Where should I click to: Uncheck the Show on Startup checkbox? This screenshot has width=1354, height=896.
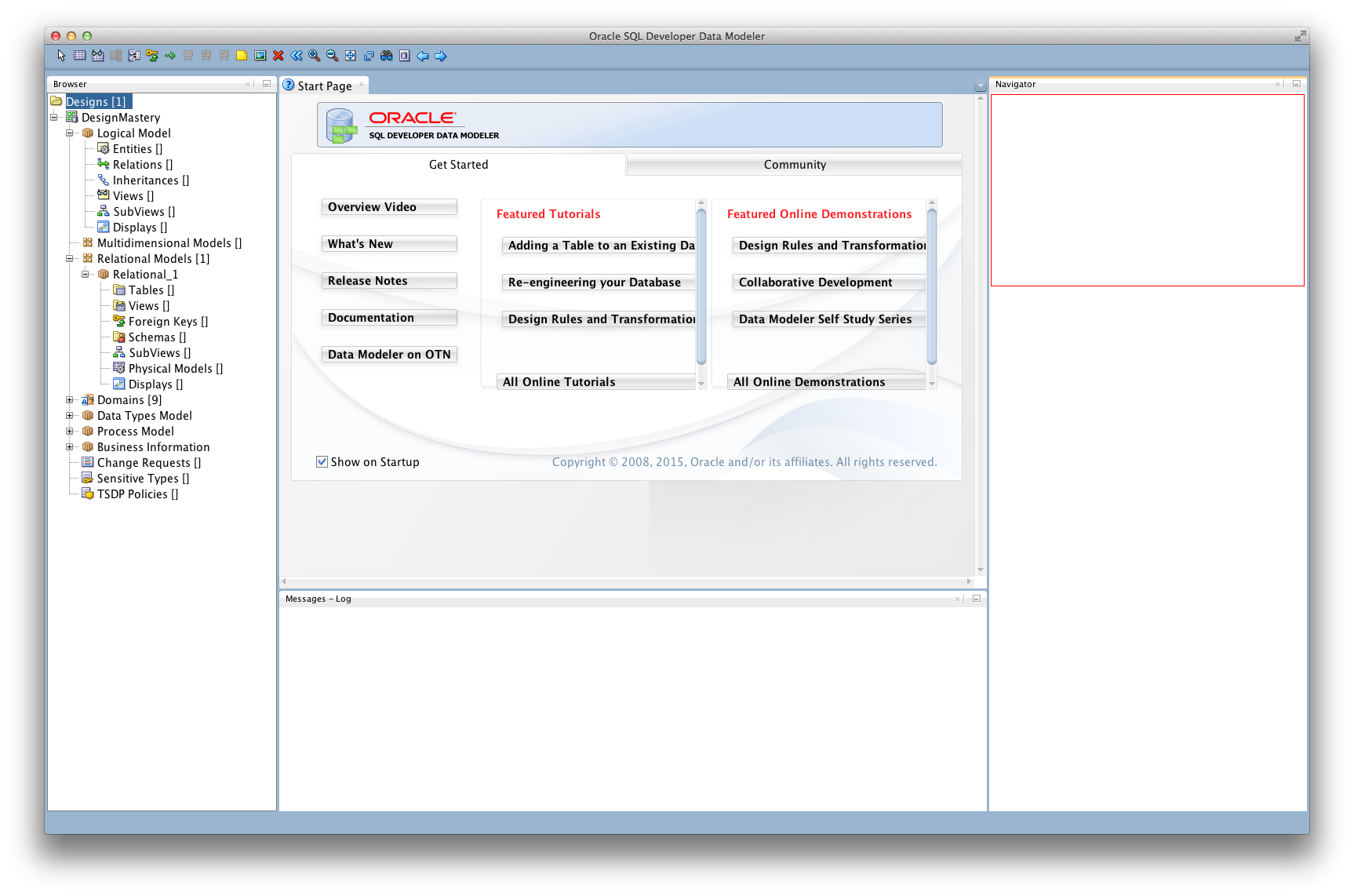click(x=322, y=462)
